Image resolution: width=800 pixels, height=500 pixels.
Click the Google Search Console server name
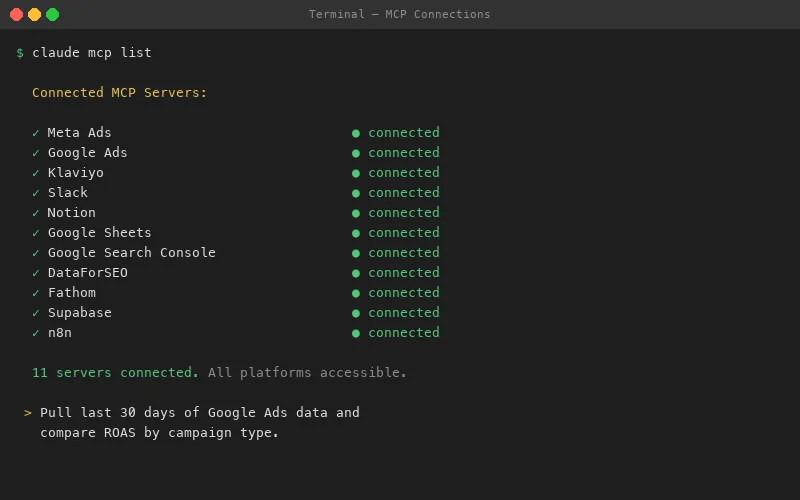132,253
